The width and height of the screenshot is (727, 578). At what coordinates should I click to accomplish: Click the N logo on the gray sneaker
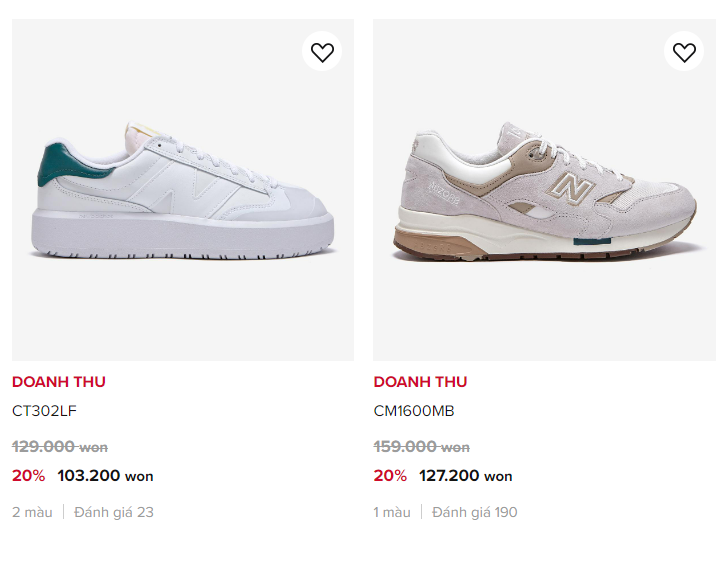tap(574, 187)
